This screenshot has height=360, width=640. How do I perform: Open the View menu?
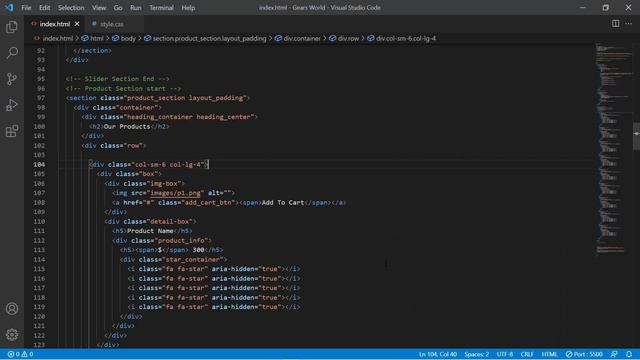99,8
